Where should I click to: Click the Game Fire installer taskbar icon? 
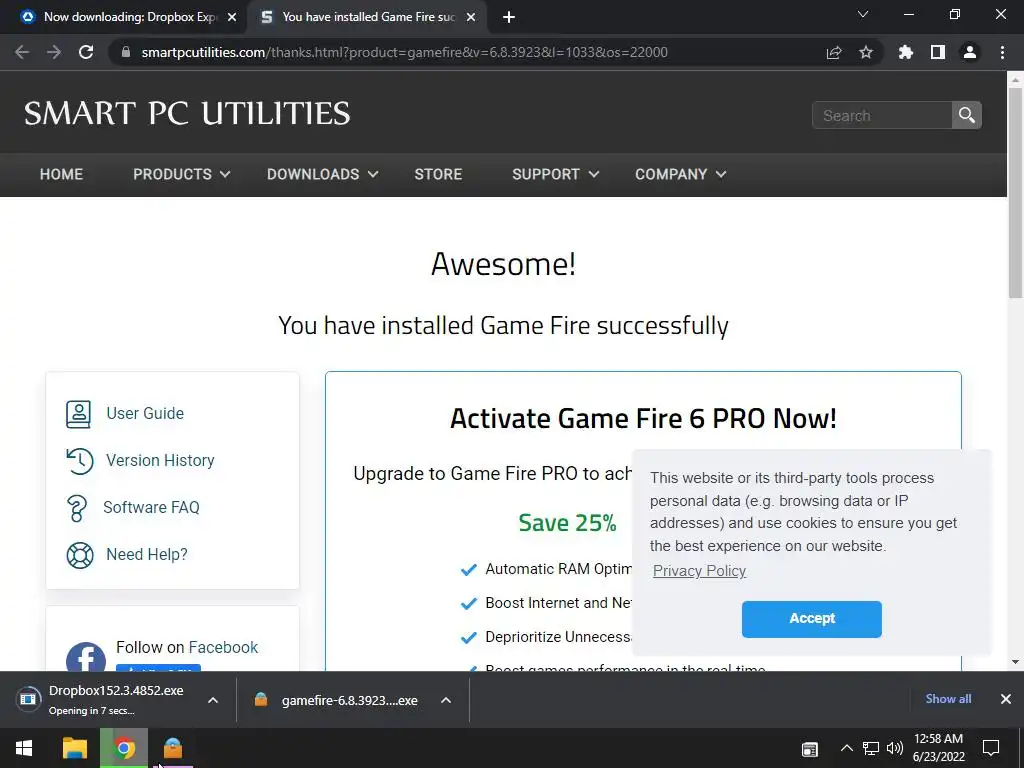pyautogui.click(x=173, y=748)
